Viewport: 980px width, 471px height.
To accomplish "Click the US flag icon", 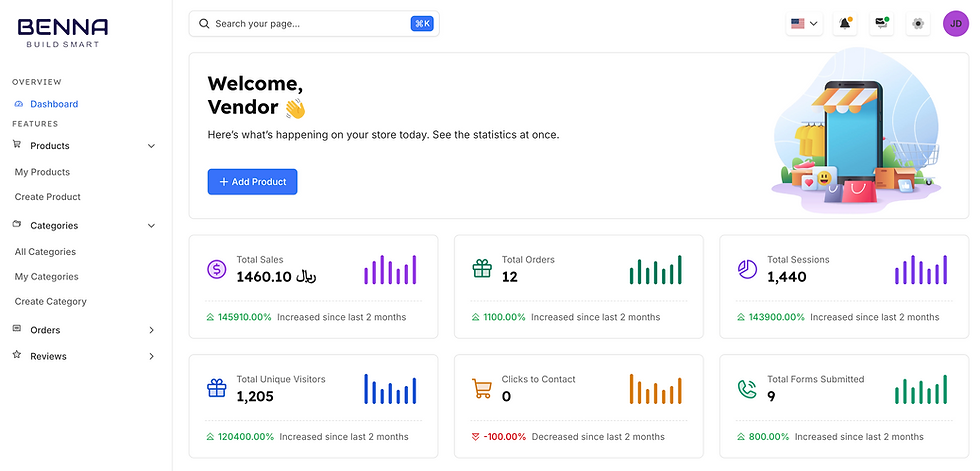I will pyautogui.click(x=798, y=24).
